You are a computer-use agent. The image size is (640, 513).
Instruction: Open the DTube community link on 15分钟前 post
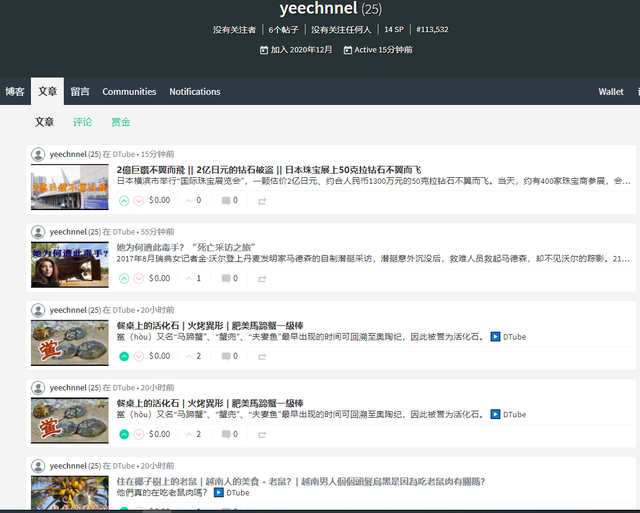(124, 154)
